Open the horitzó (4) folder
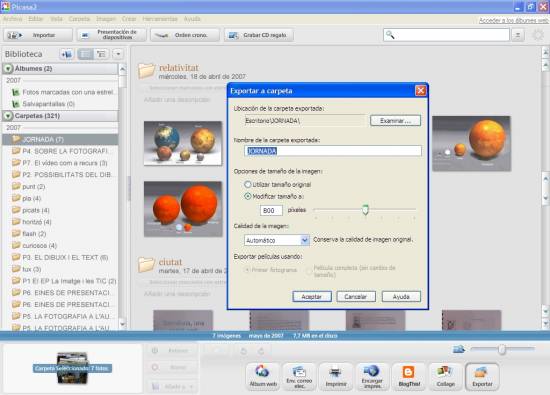Image resolution: width=550 pixels, height=395 pixels. click(x=32, y=222)
